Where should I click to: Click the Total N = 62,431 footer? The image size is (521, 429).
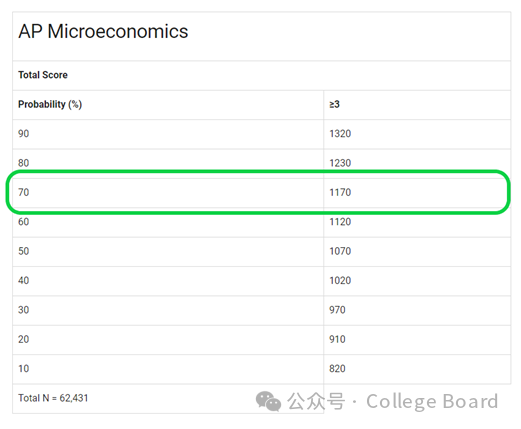pos(53,398)
